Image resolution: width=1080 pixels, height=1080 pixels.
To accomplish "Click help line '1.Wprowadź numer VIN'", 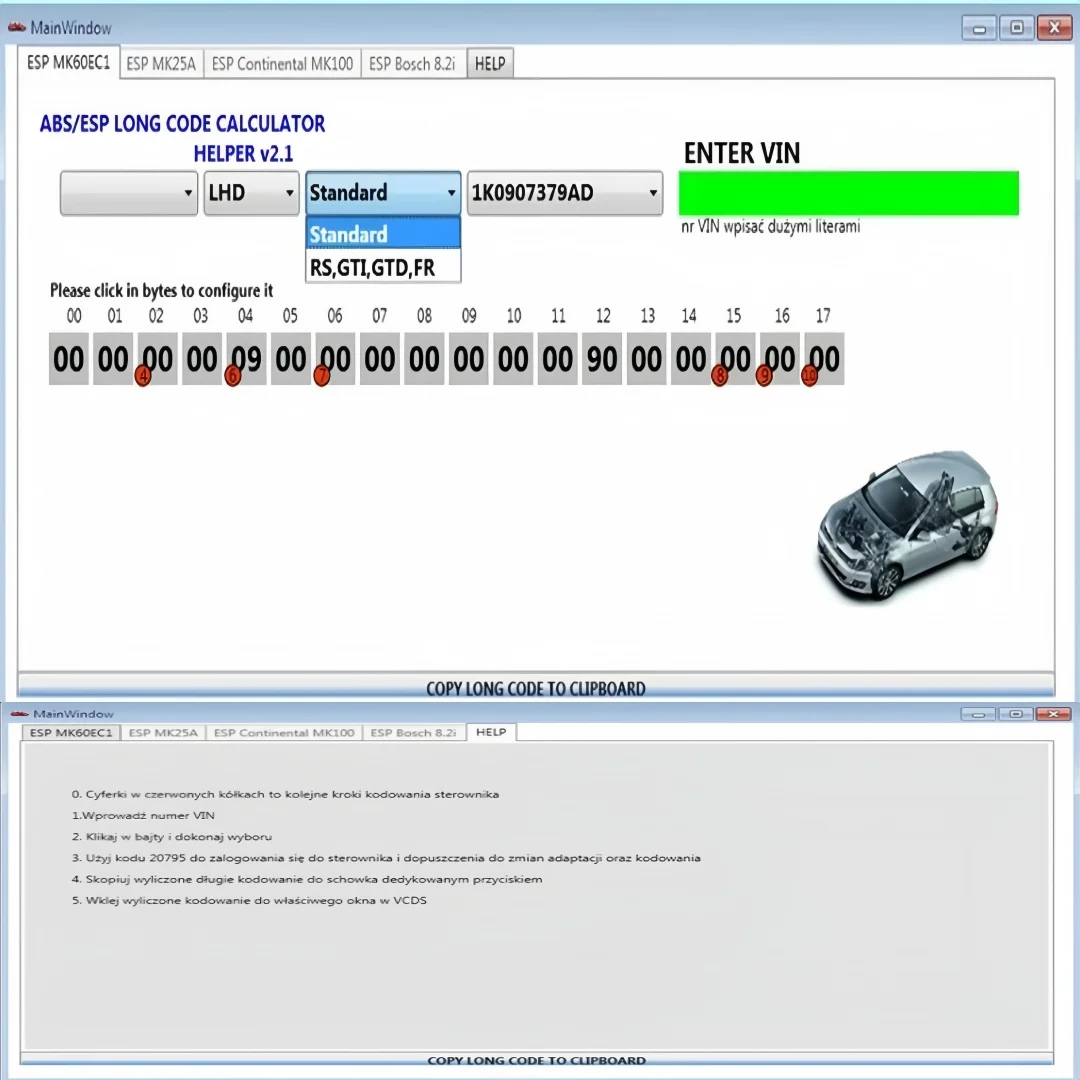I will pyautogui.click(x=143, y=816).
